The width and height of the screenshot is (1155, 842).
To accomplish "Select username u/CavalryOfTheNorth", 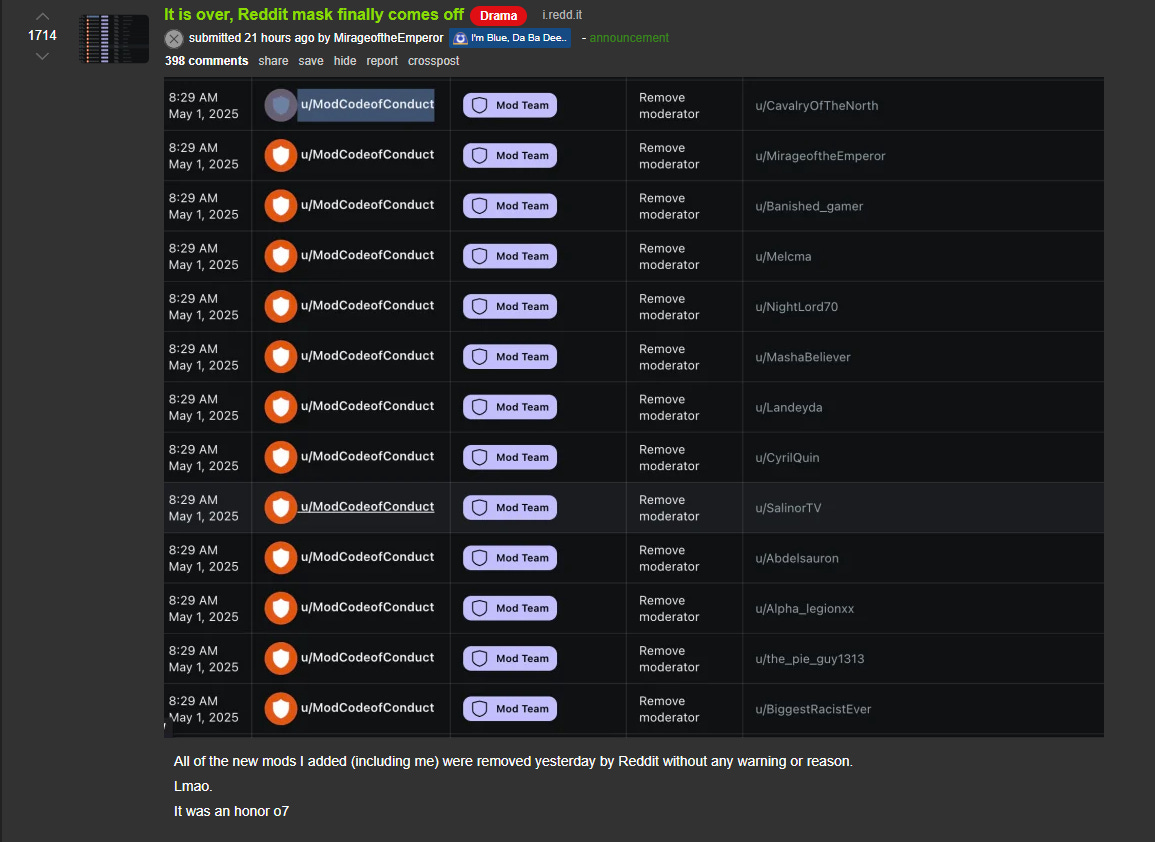I will 816,106.
